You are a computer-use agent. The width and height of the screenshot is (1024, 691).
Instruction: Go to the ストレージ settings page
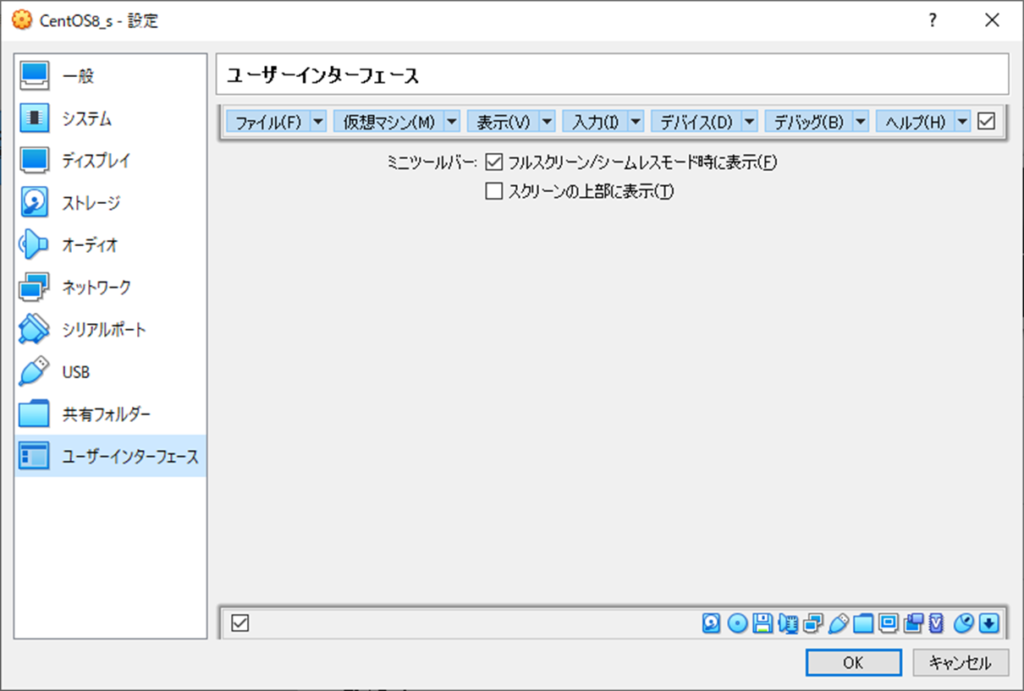(x=110, y=202)
